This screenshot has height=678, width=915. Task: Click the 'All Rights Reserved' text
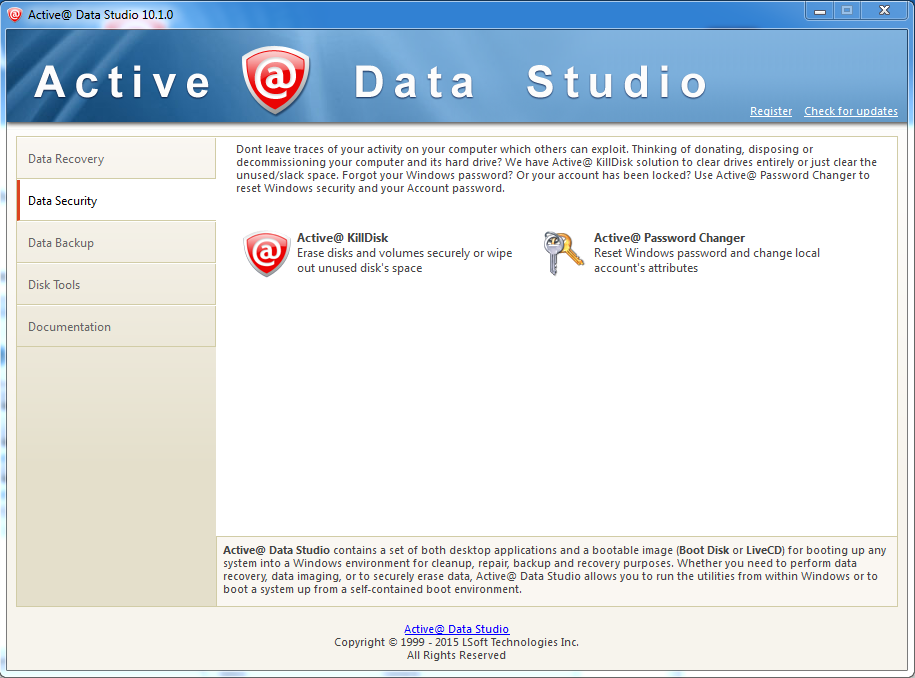pos(456,655)
